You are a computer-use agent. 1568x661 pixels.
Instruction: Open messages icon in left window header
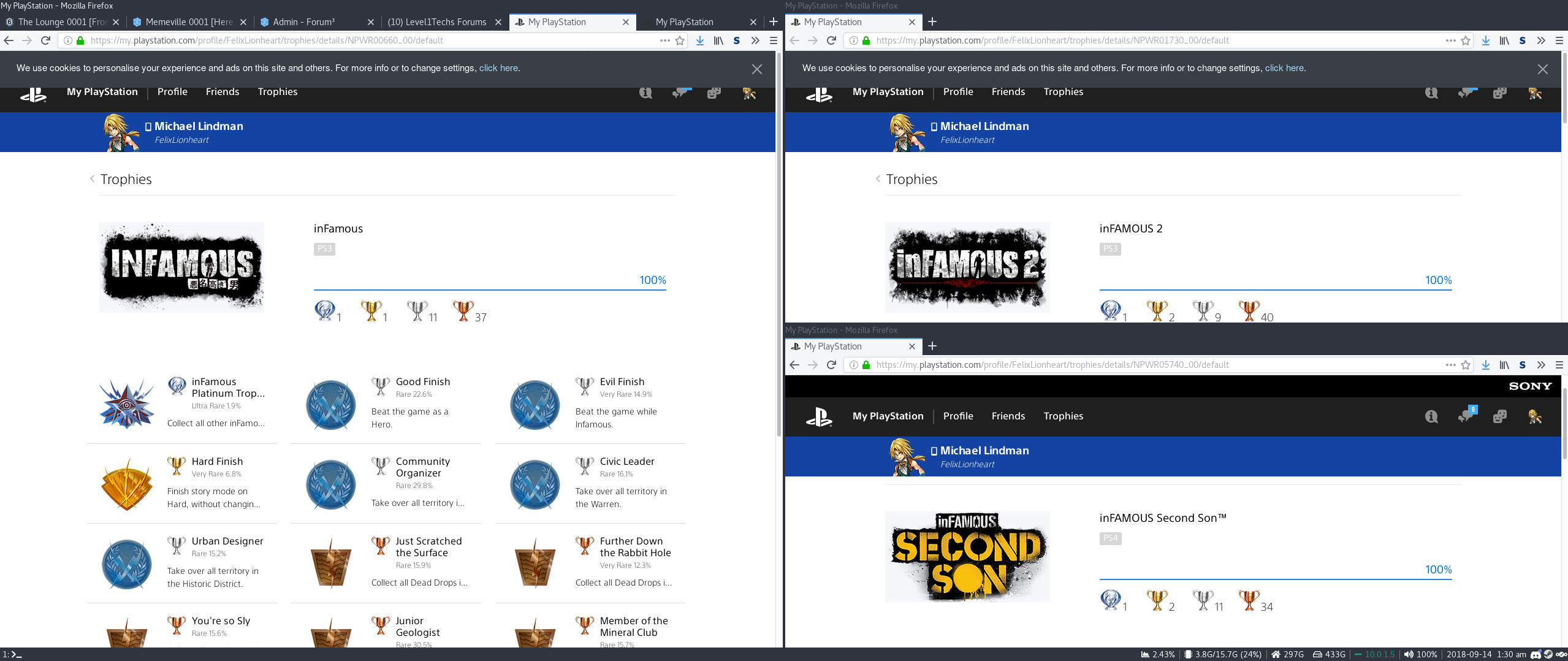click(x=680, y=93)
